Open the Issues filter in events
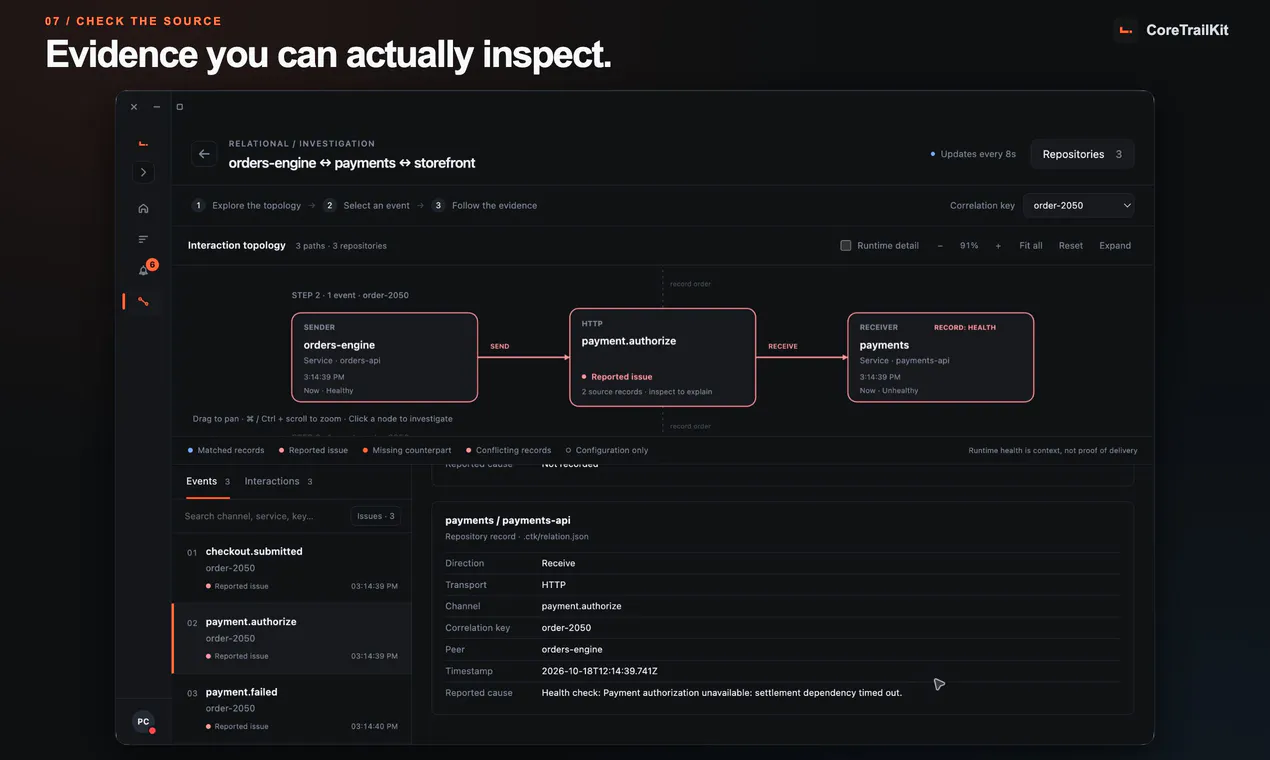This screenshot has width=1270, height=760. tap(376, 516)
